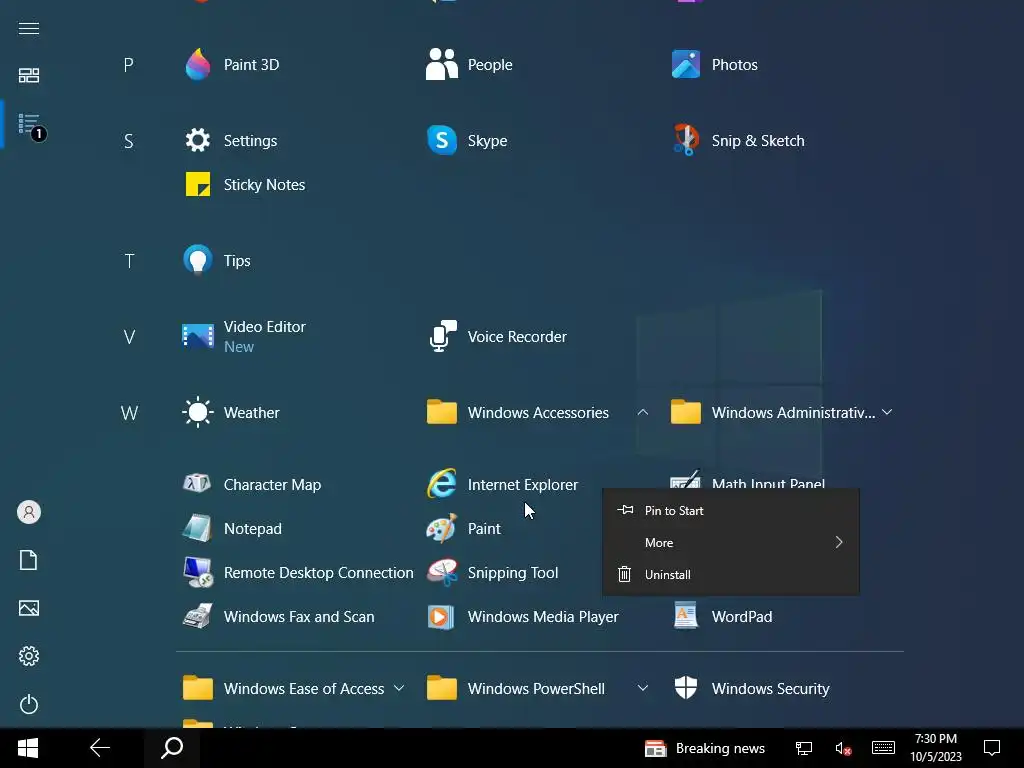The width and height of the screenshot is (1024, 768).
Task: Launch WordPad icon
Action: click(686, 616)
